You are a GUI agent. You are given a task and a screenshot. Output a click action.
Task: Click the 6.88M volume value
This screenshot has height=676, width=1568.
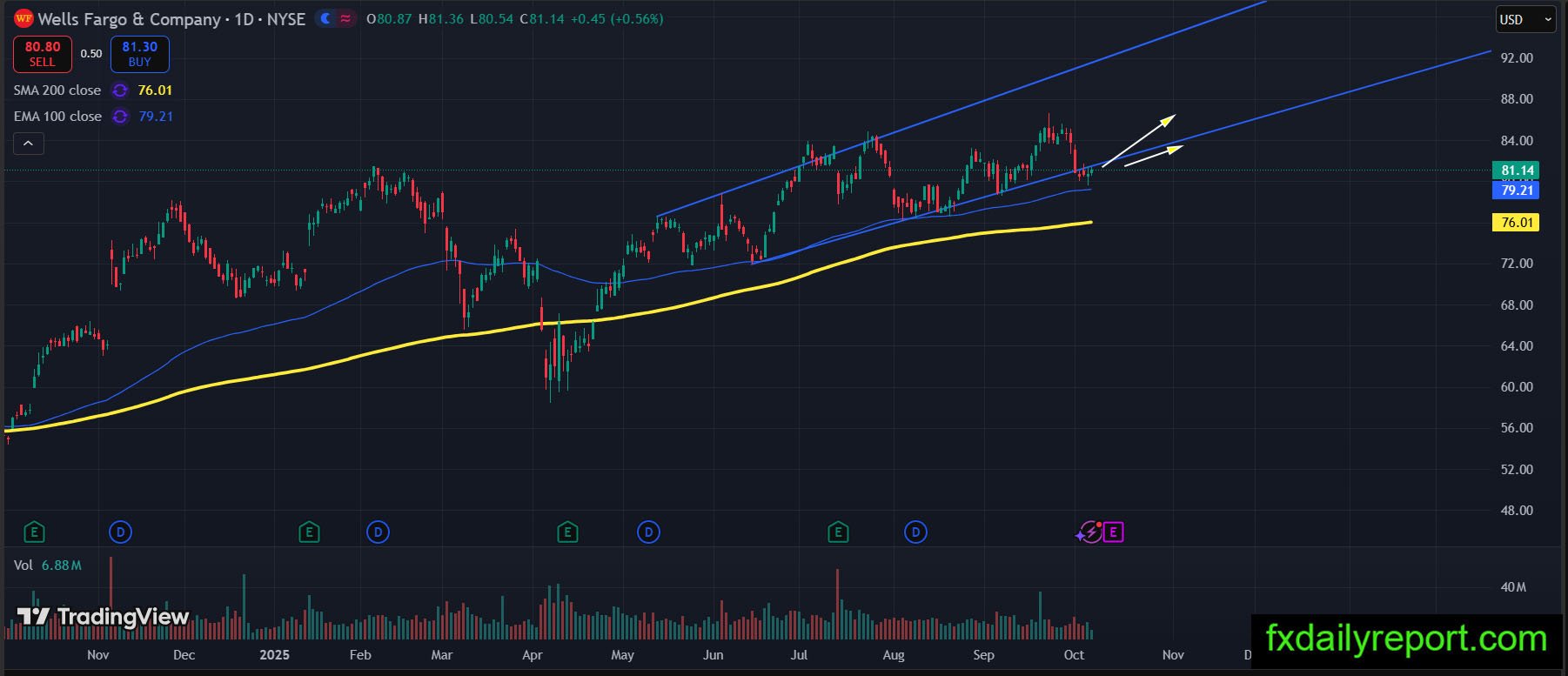click(62, 566)
